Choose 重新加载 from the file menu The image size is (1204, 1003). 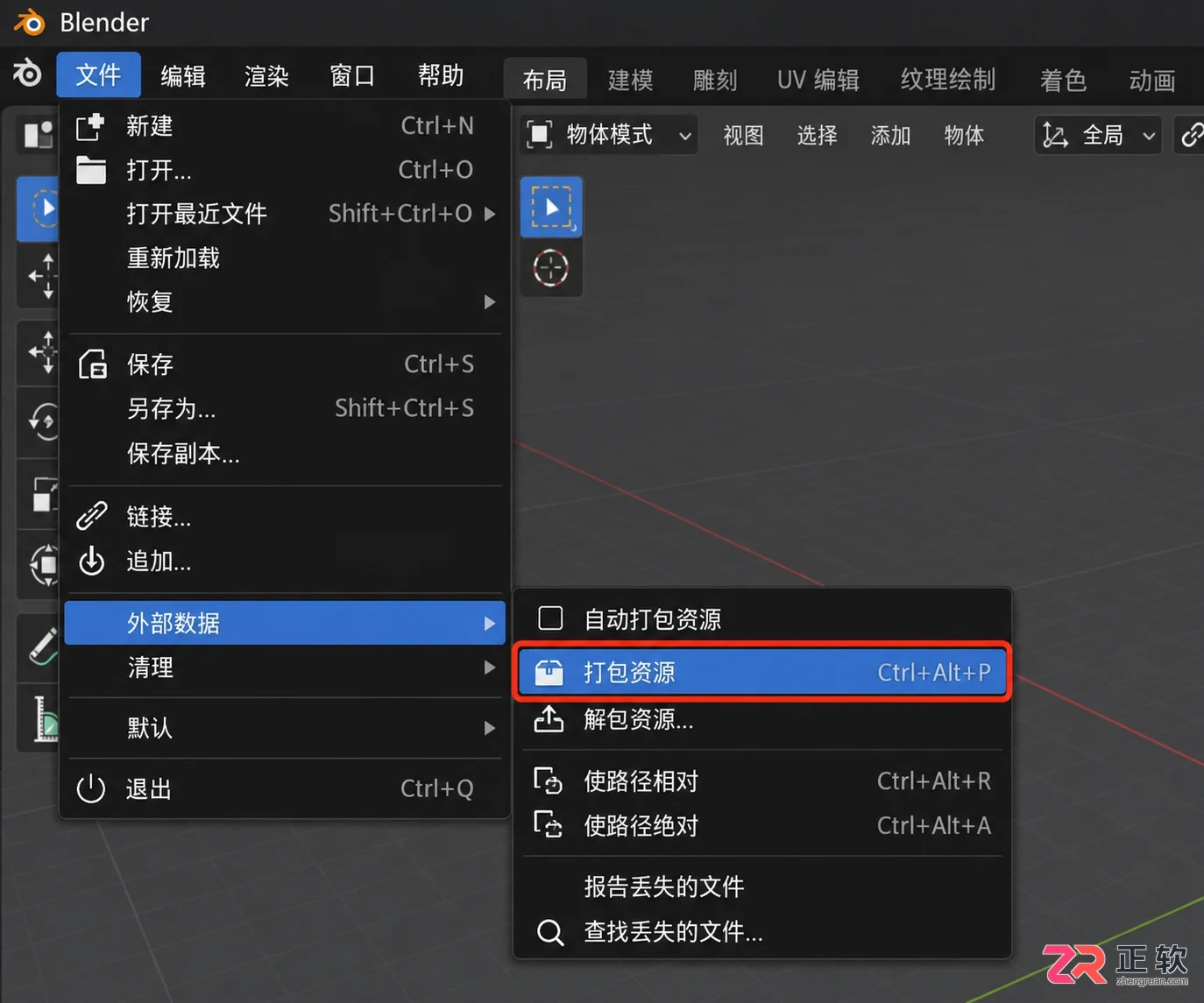click(x=285, y=258)
